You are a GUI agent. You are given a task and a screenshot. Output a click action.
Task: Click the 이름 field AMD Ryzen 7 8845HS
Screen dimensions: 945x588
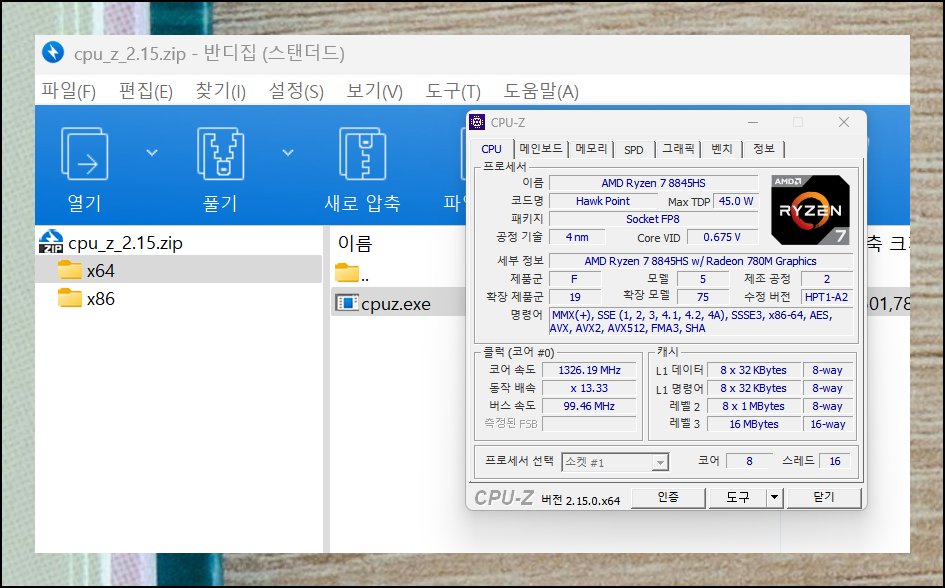[x=653, y=183]
